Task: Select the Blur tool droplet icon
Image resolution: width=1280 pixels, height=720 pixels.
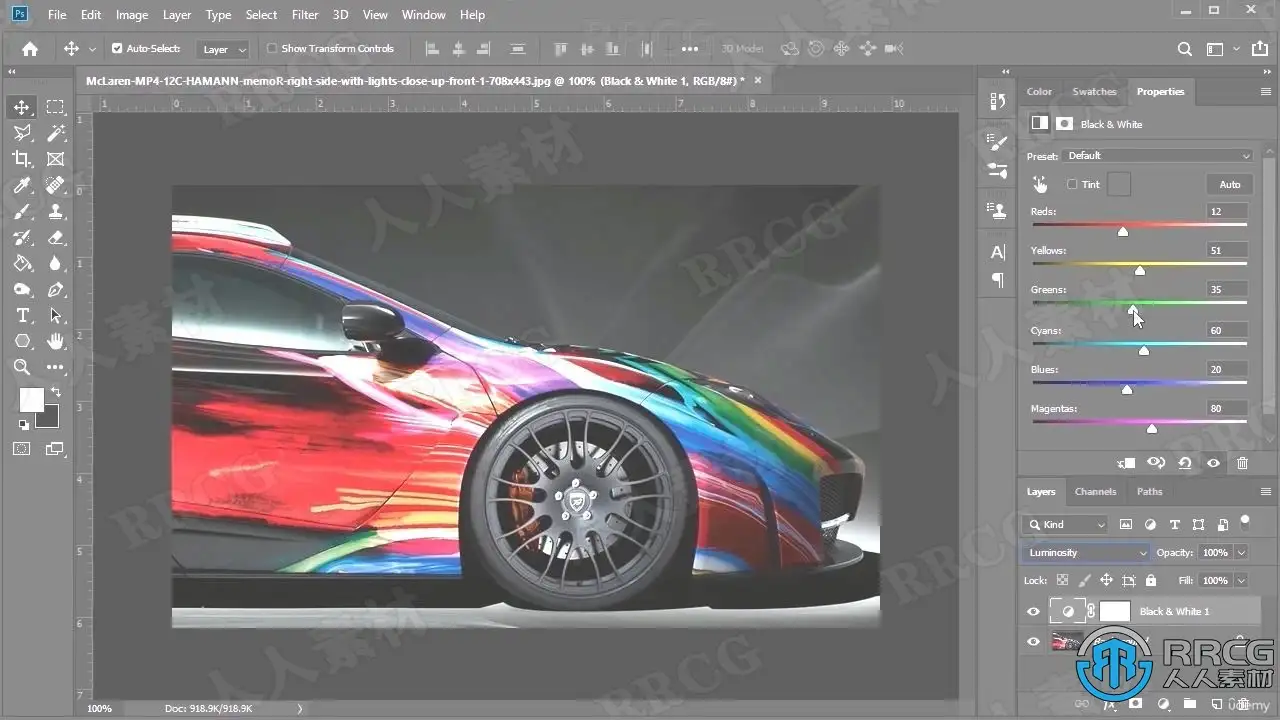Action: (x=55, y=264)
